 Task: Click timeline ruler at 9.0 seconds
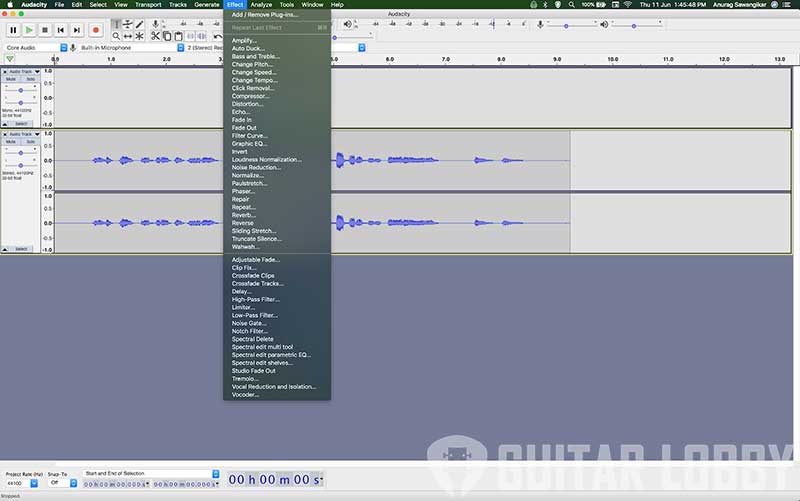[557, 60]
